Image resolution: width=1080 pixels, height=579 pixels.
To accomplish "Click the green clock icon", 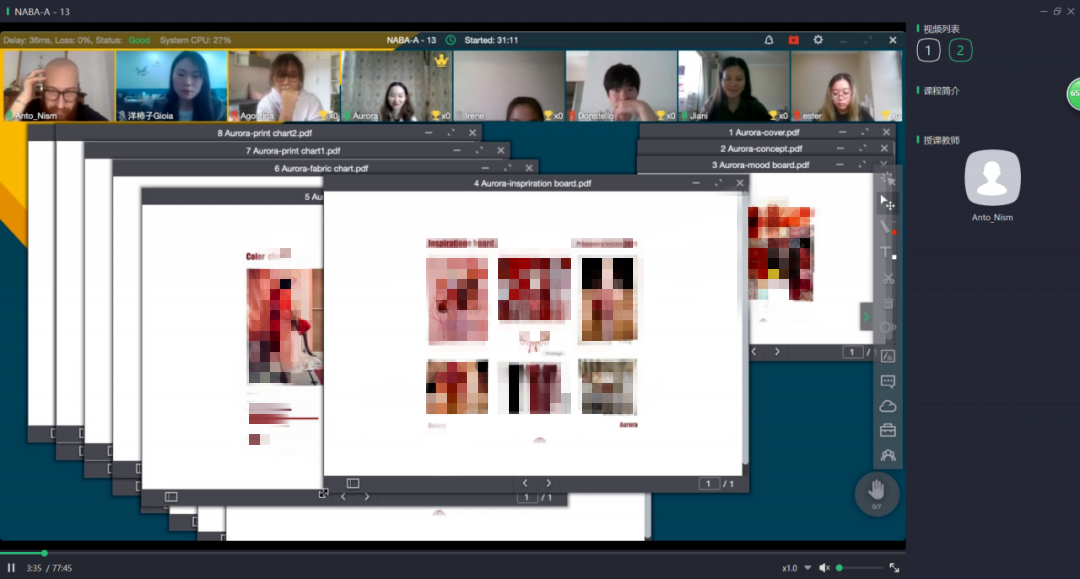I will (x=450, y=40).
